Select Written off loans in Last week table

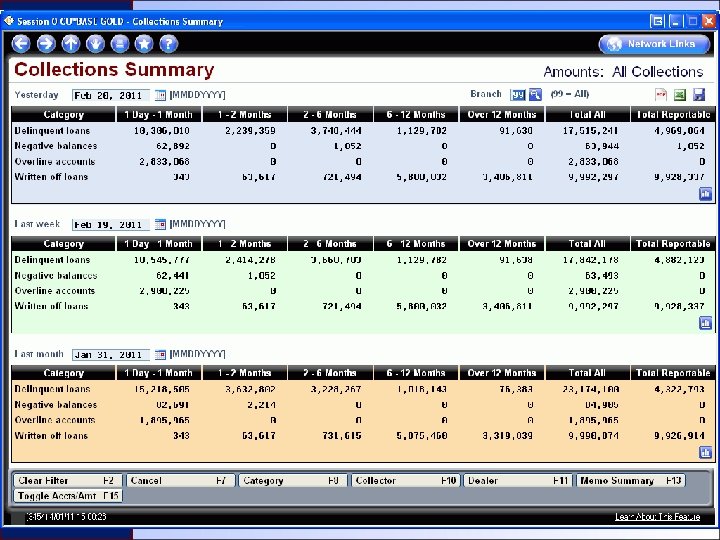(51, 306)
